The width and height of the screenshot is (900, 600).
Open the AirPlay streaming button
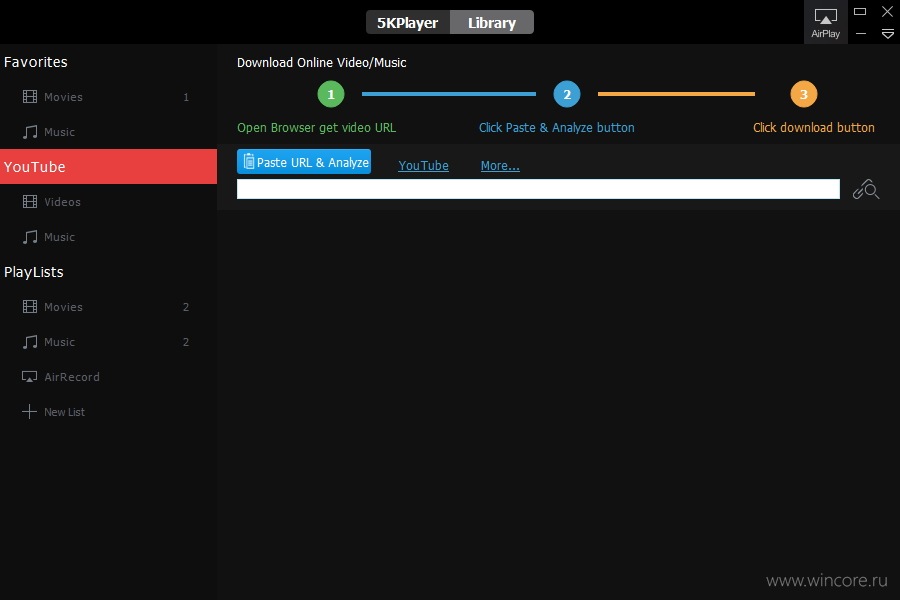point(825,23)
